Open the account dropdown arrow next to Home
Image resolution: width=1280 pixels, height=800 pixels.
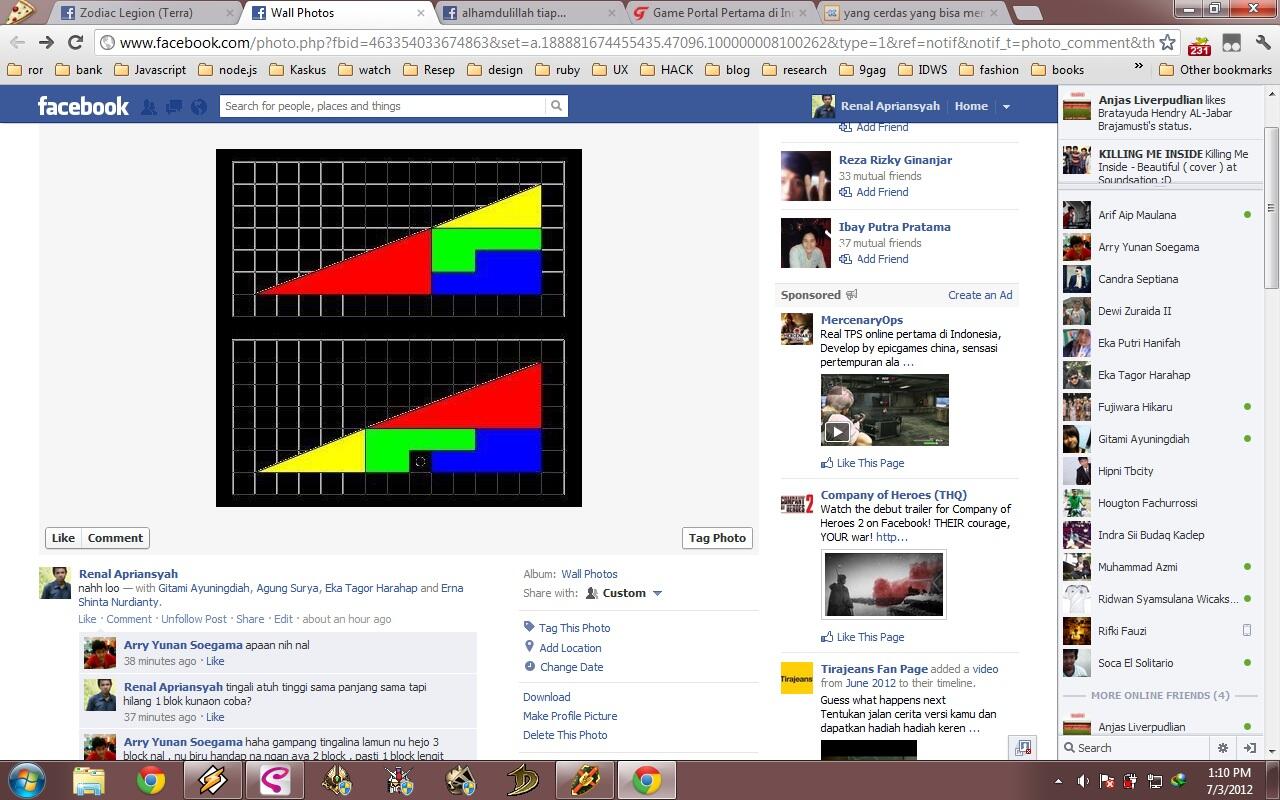click(1006, 106)
